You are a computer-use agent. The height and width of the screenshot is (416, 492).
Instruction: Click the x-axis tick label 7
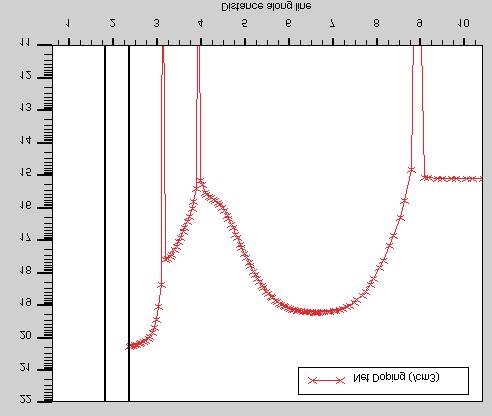pyautogui.click(x=332, y=23)
